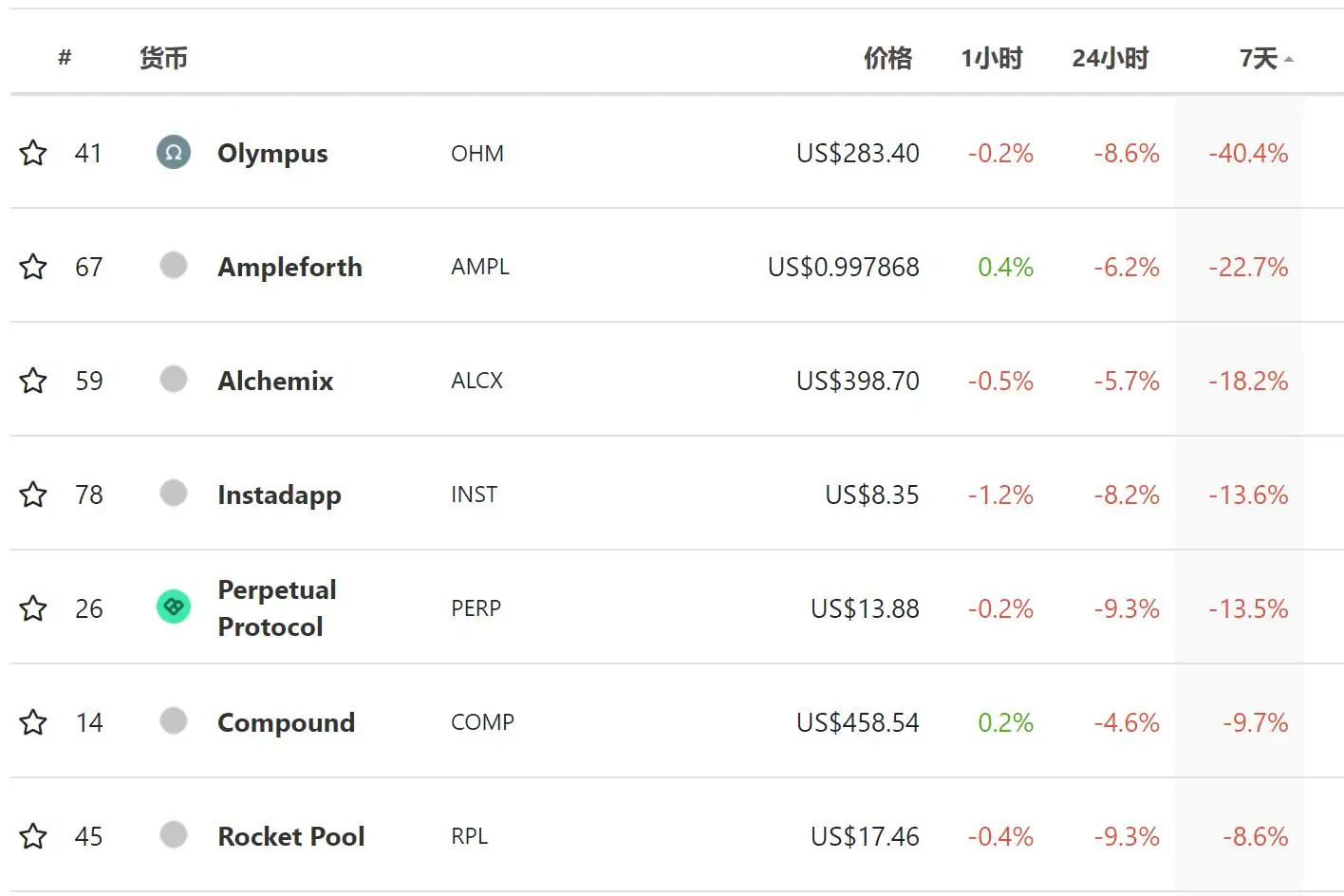Sort by the # rank column
The height and width of the screenshot is (896, 1344).
pos(65,58)
